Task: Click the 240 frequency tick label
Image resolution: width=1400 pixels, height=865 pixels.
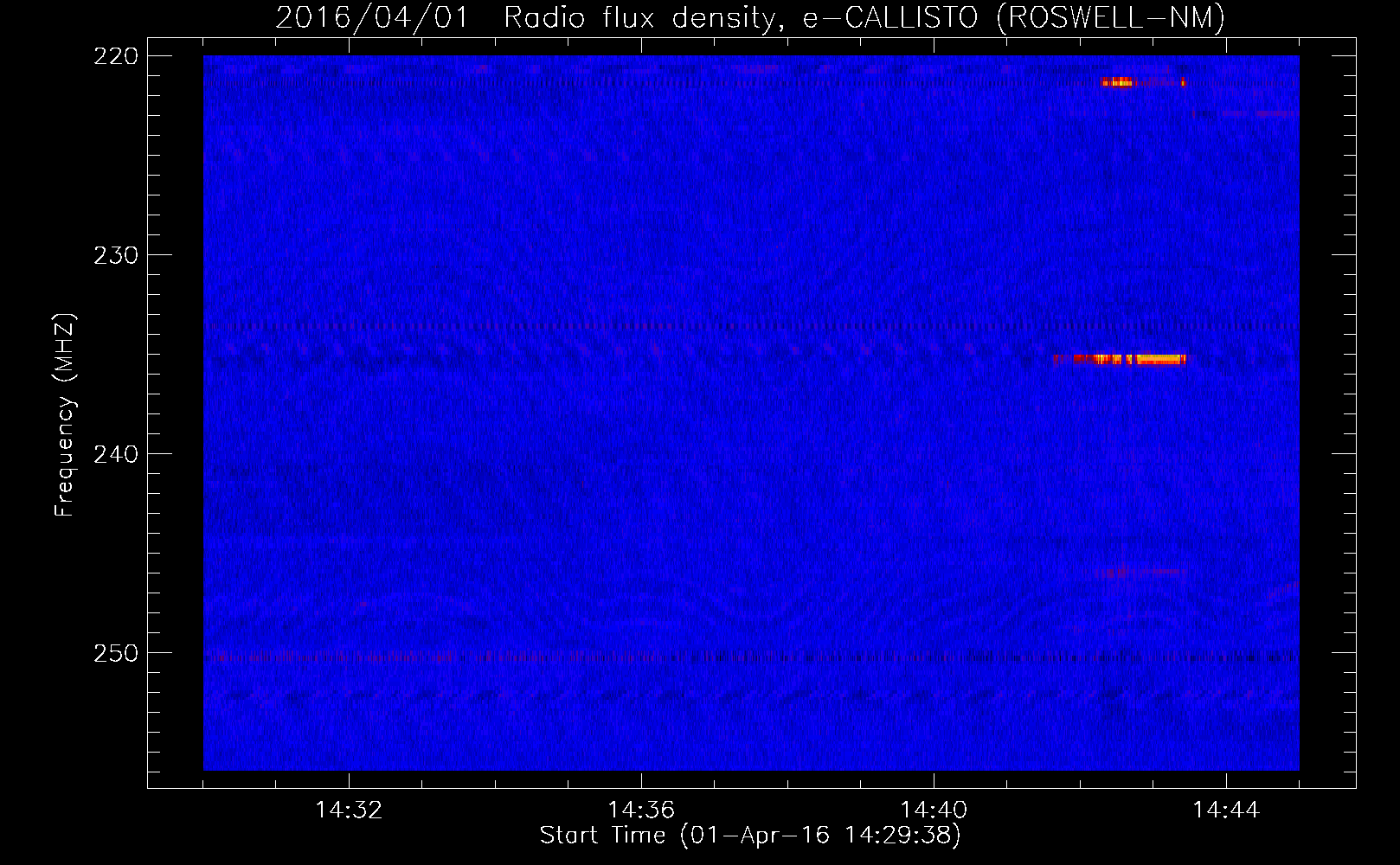Action: [116, 454]
